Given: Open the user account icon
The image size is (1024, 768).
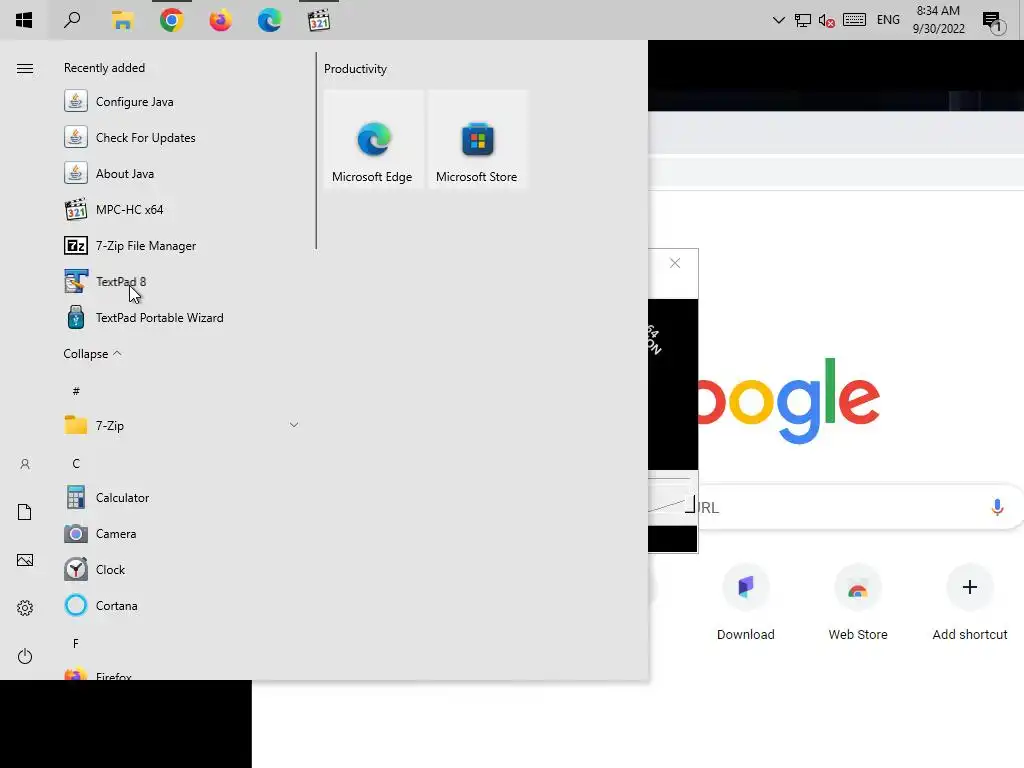Looking at the screenshot, I should pyautogui.click(x=25, y=464).
